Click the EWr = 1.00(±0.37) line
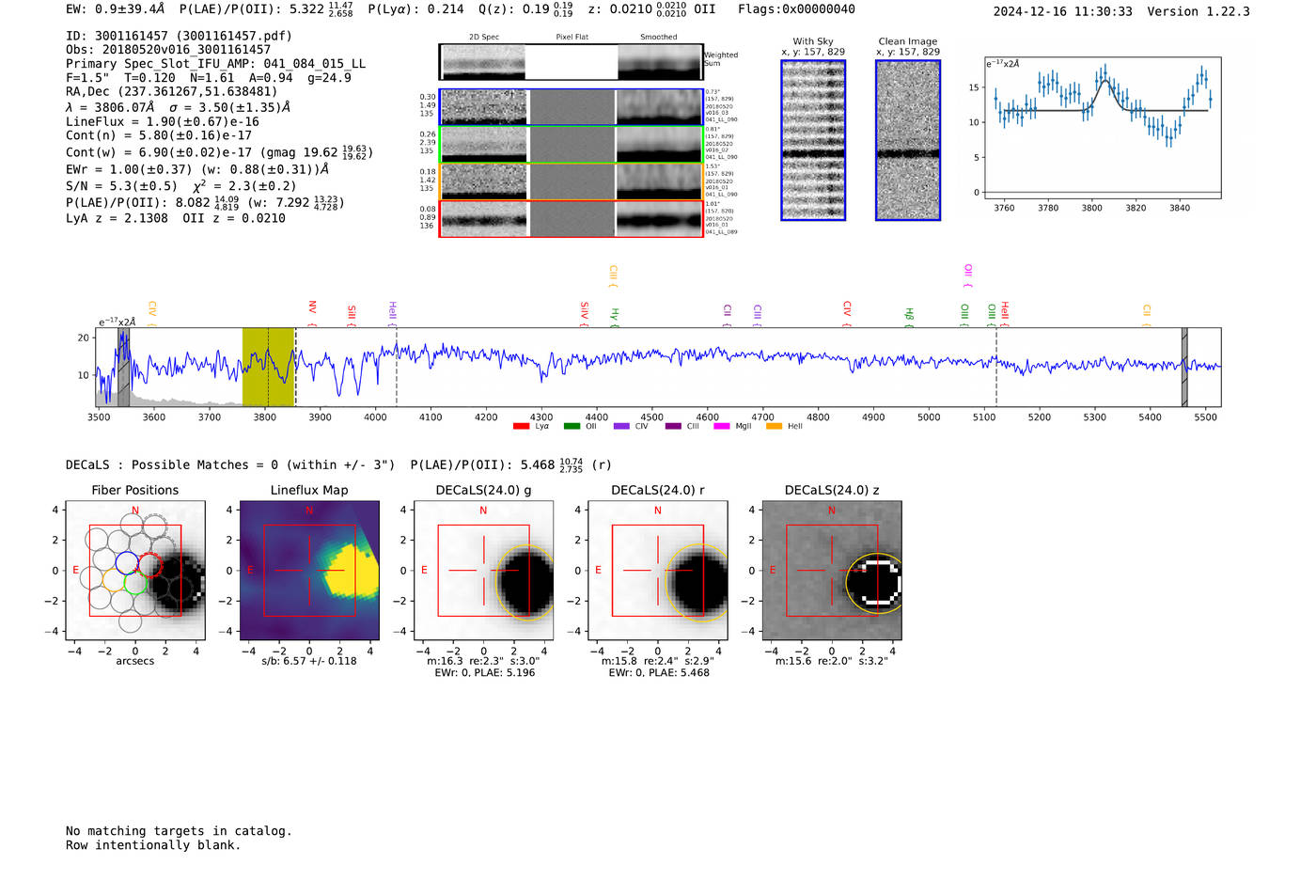 197,169
